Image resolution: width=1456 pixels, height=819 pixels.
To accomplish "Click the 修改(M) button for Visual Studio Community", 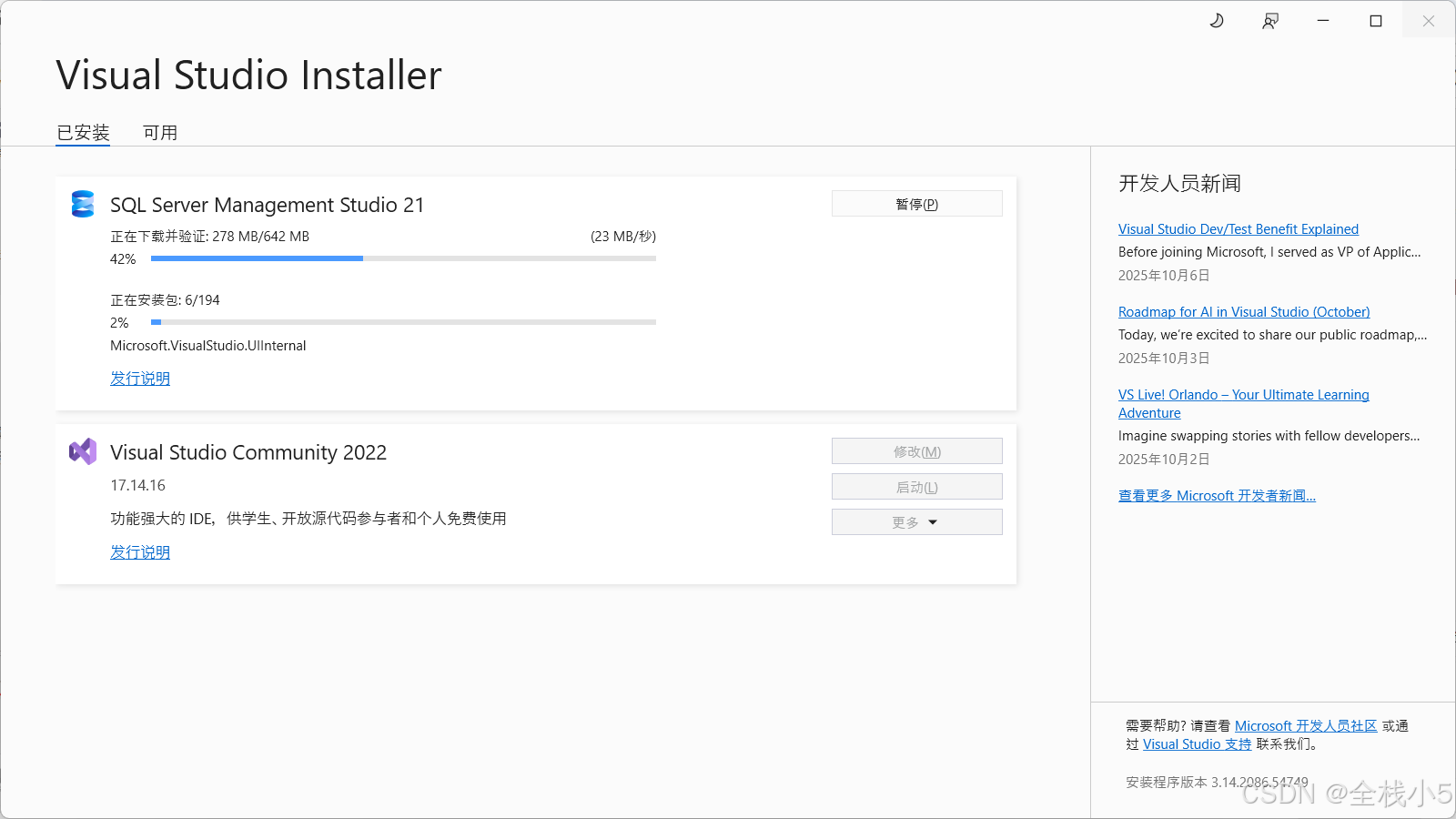I will 917,451.
